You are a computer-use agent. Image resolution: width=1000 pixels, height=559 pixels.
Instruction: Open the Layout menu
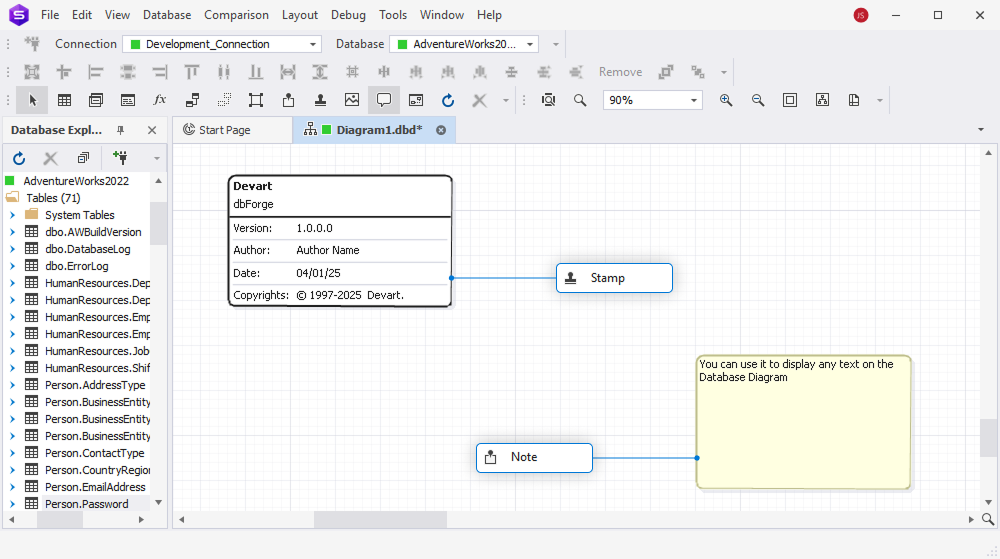300,15
